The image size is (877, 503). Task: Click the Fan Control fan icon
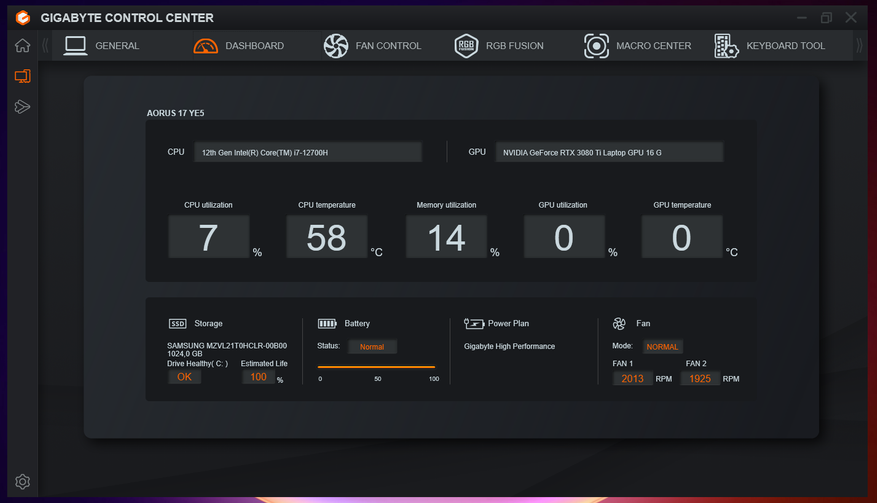pos(336,46)
